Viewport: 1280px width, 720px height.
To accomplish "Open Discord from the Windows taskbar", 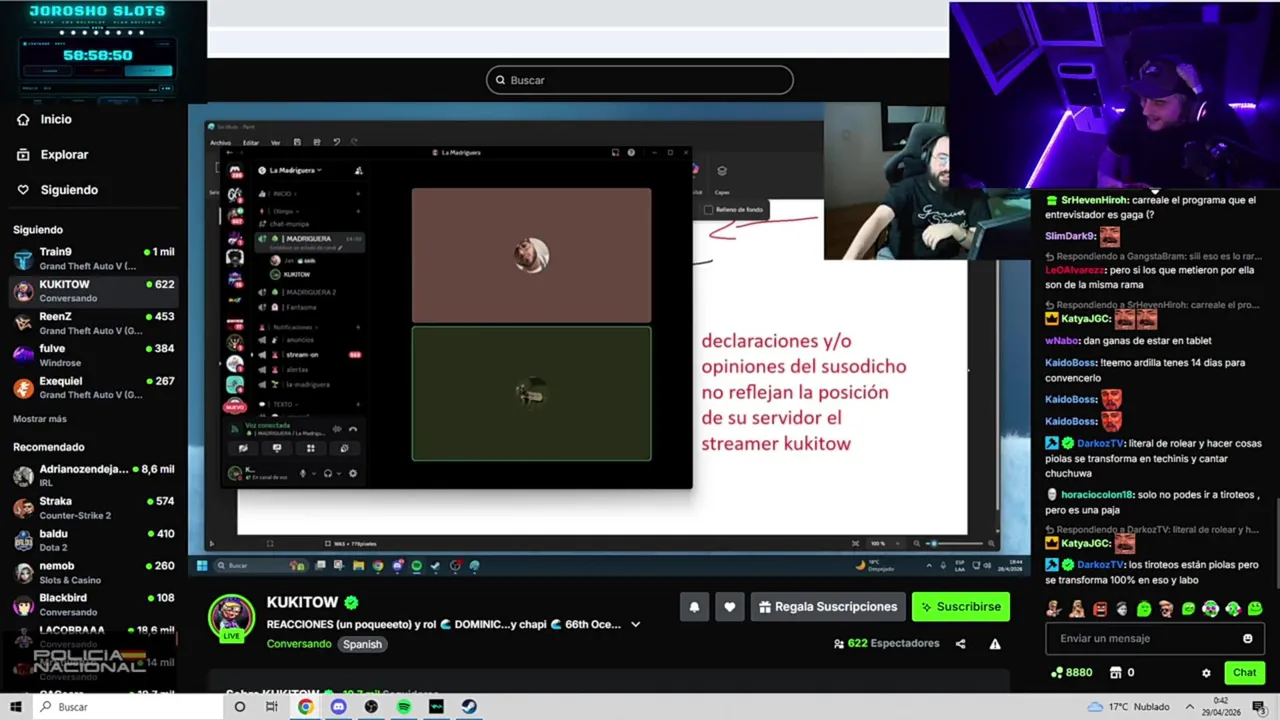I will click(338, 707).
